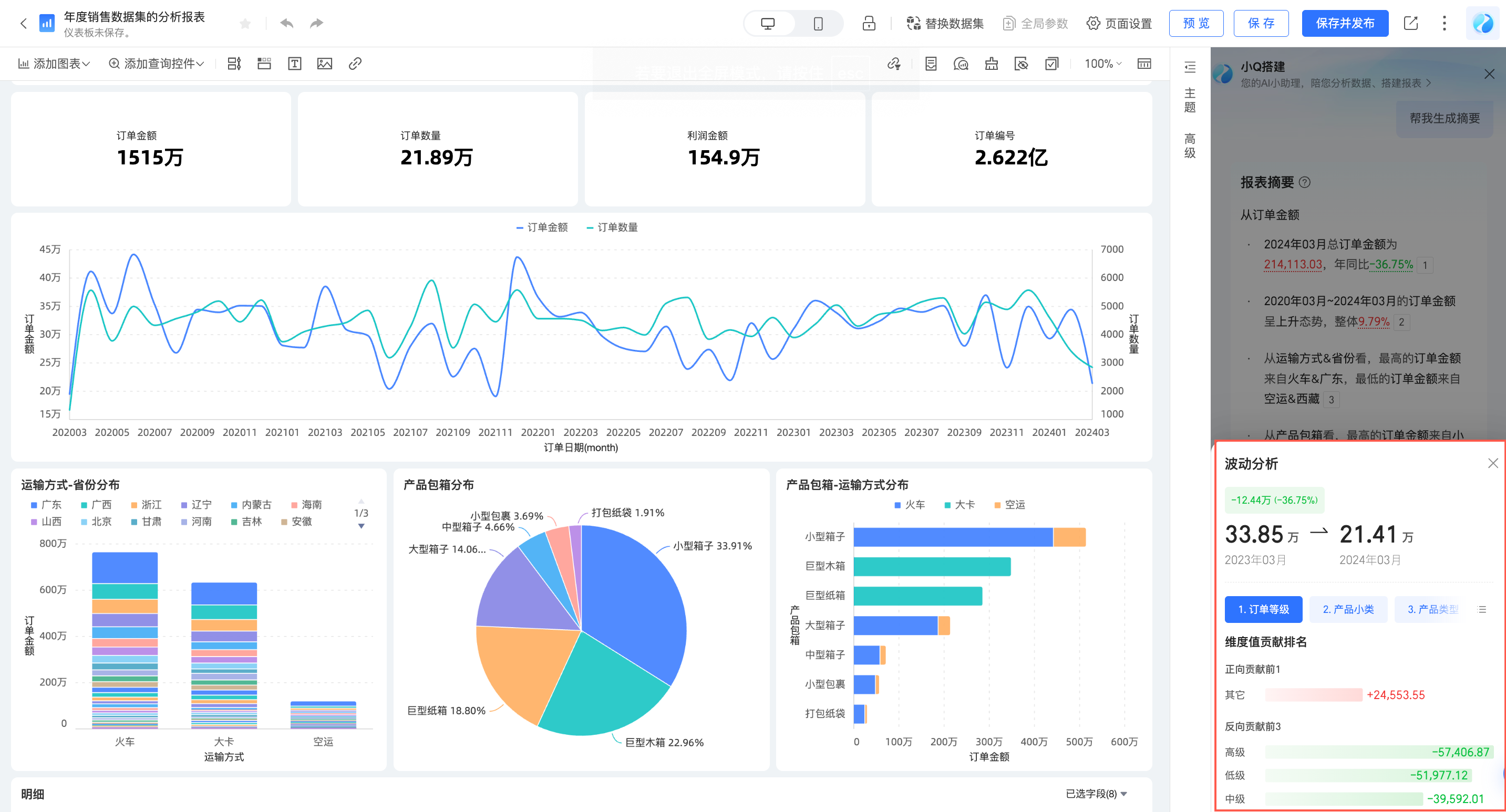Switch to mobile layout view

818,23
